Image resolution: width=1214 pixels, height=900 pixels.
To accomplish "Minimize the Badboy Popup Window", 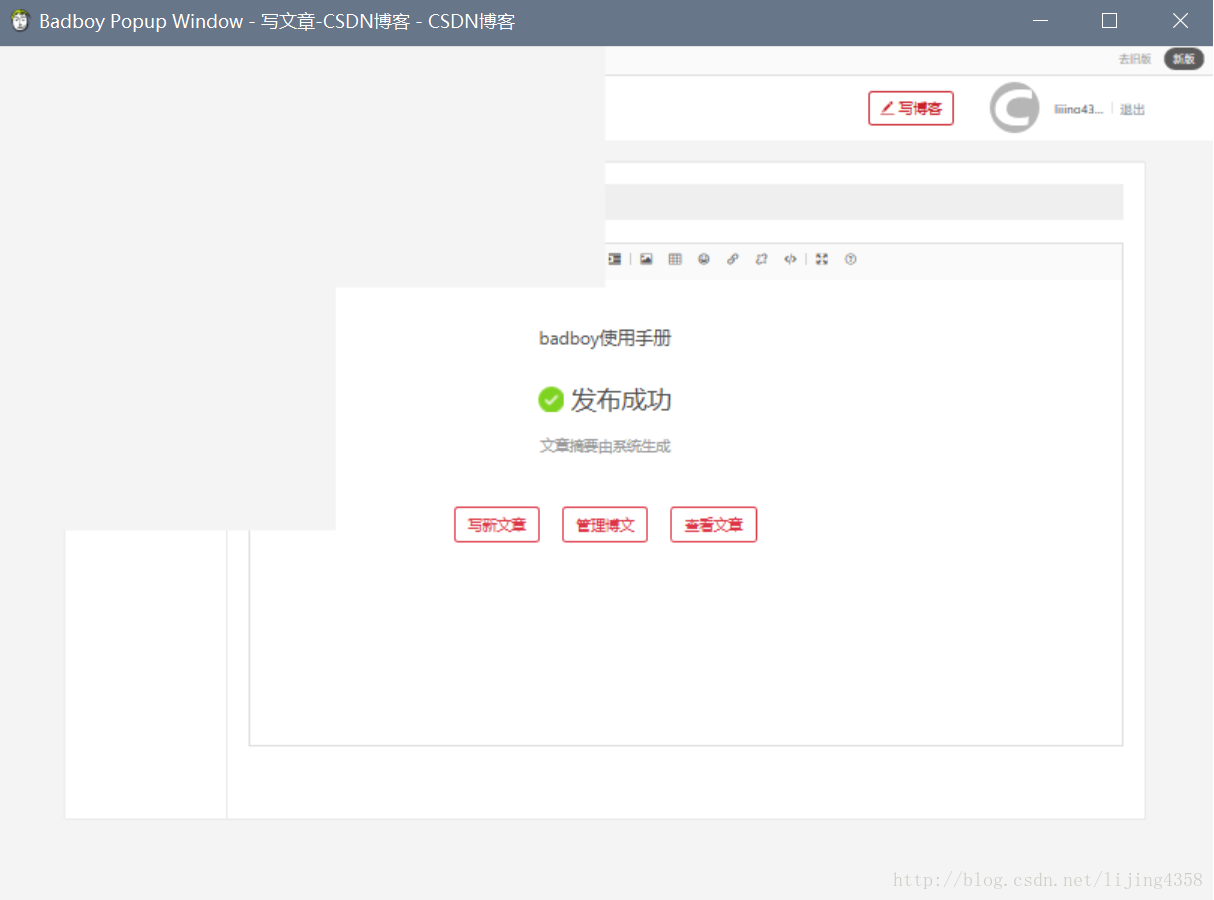I will [1041, 21].
